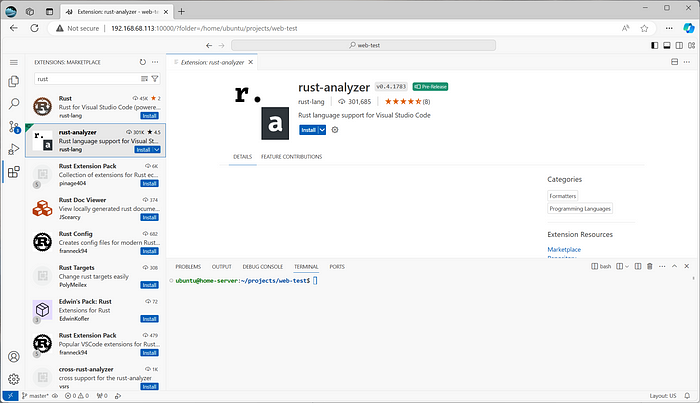The height and width of the screenshot is (403, 700).
Task: Expand Install dropdown on rust-analyzer details page
Action: pyautogui.click(x=322, y=130)
